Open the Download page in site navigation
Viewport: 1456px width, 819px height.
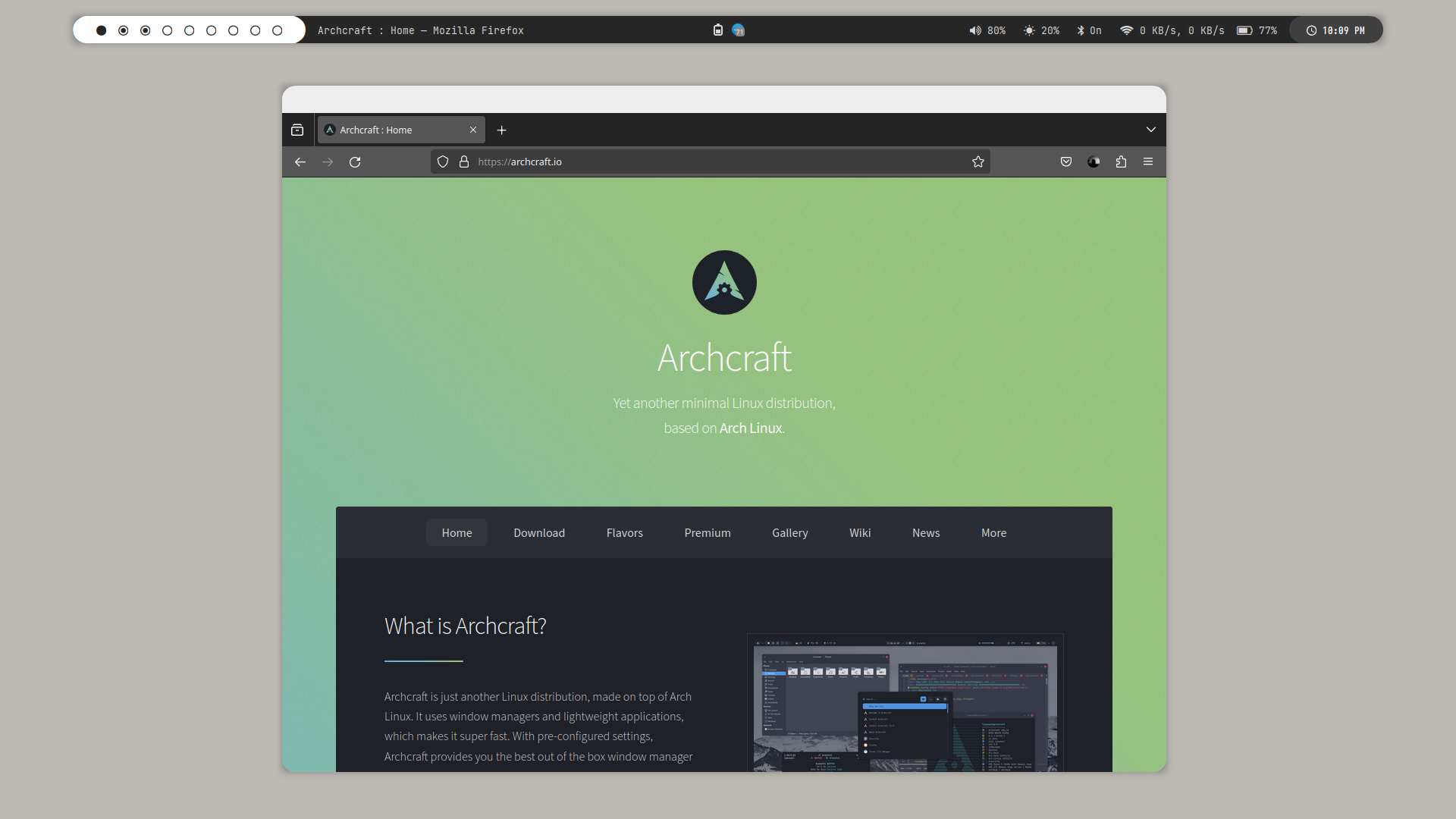539,533
